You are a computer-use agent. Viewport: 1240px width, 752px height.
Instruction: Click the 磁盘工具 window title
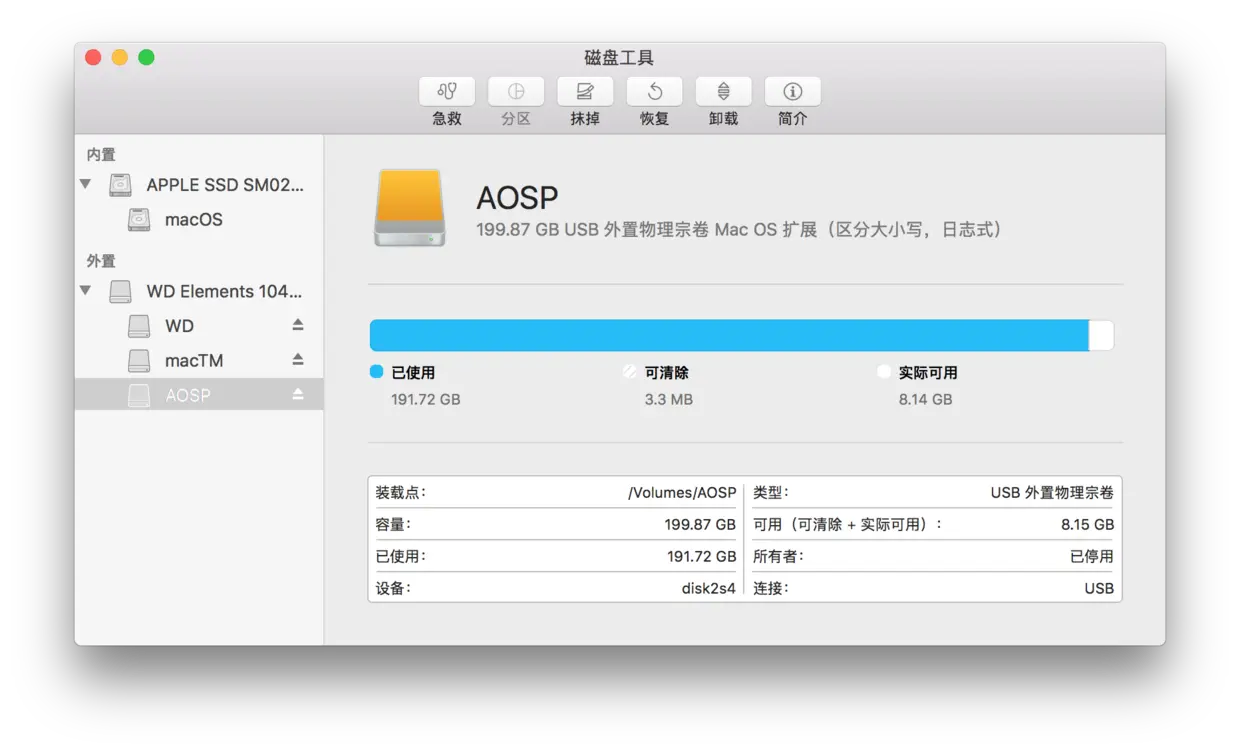620,58
